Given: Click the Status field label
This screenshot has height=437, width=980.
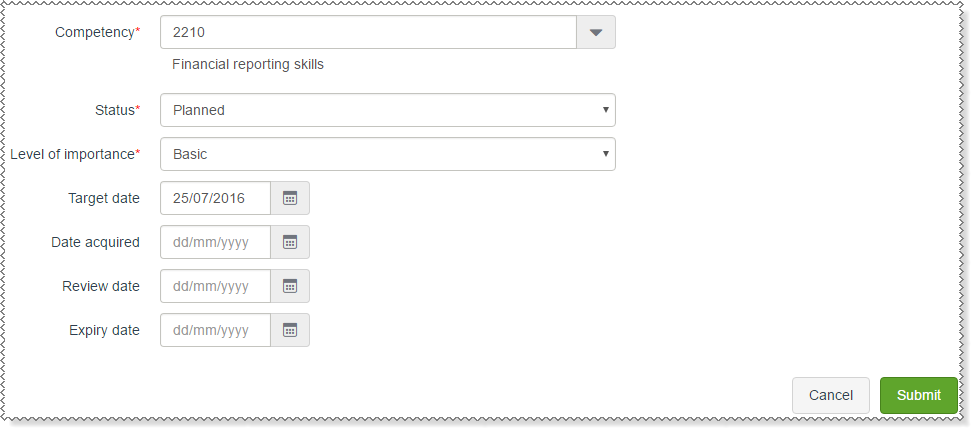Looking at the screenshot, I should [x=115, y=110].
